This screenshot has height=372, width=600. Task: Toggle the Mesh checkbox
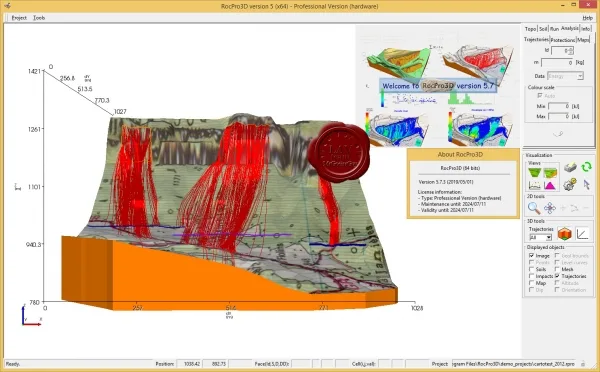557,269
